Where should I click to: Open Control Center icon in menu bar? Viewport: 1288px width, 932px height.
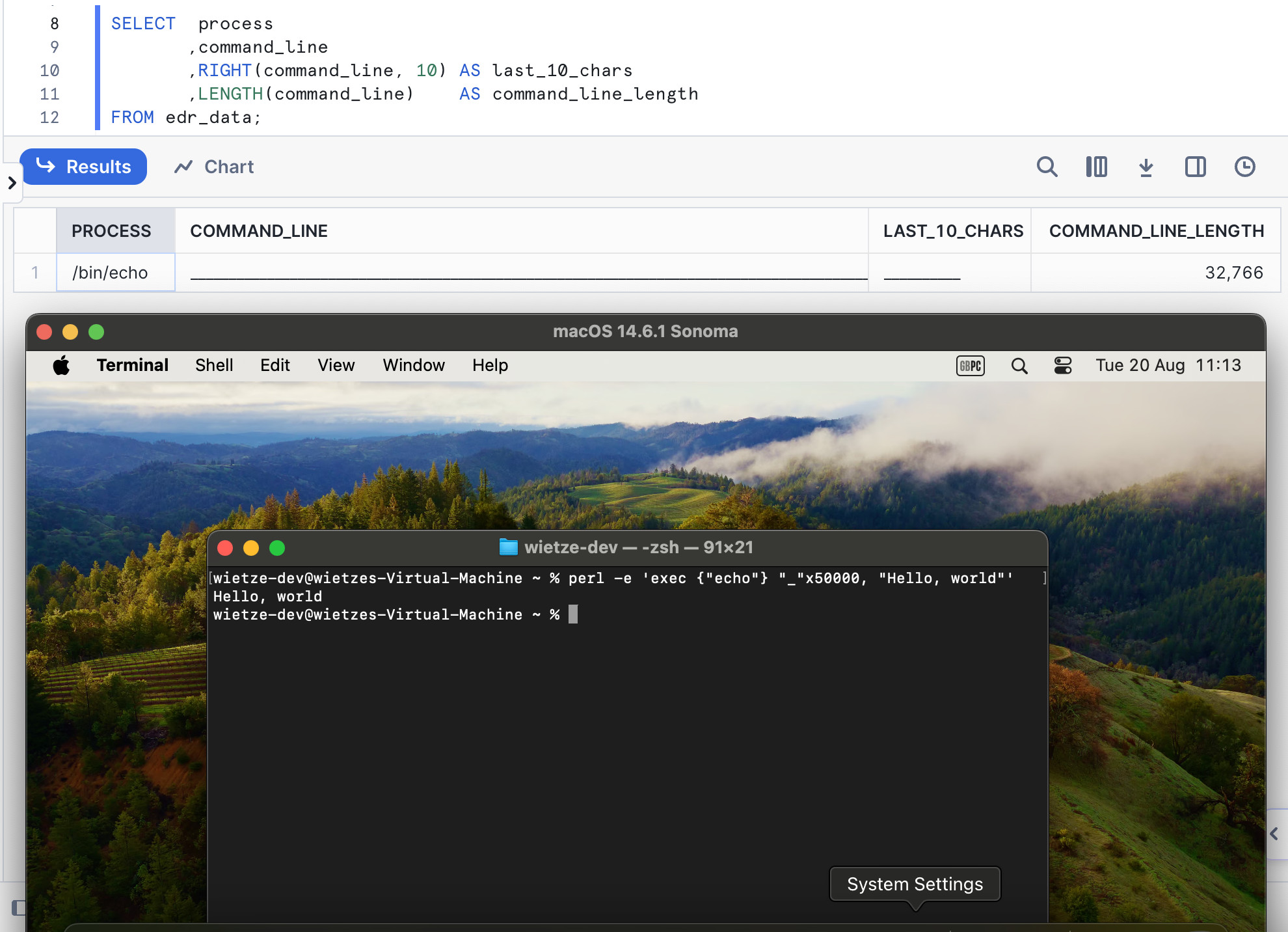pos(1063,366)
